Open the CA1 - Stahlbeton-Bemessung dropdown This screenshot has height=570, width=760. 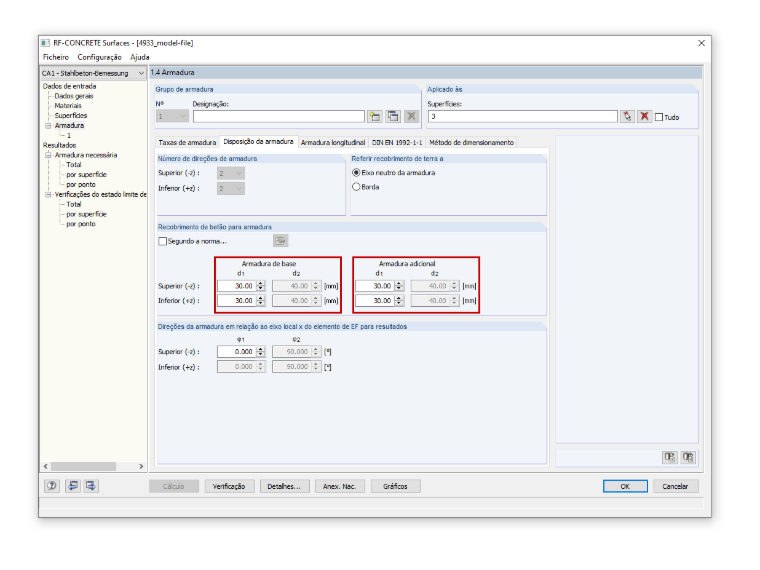(x=141, y=73)
